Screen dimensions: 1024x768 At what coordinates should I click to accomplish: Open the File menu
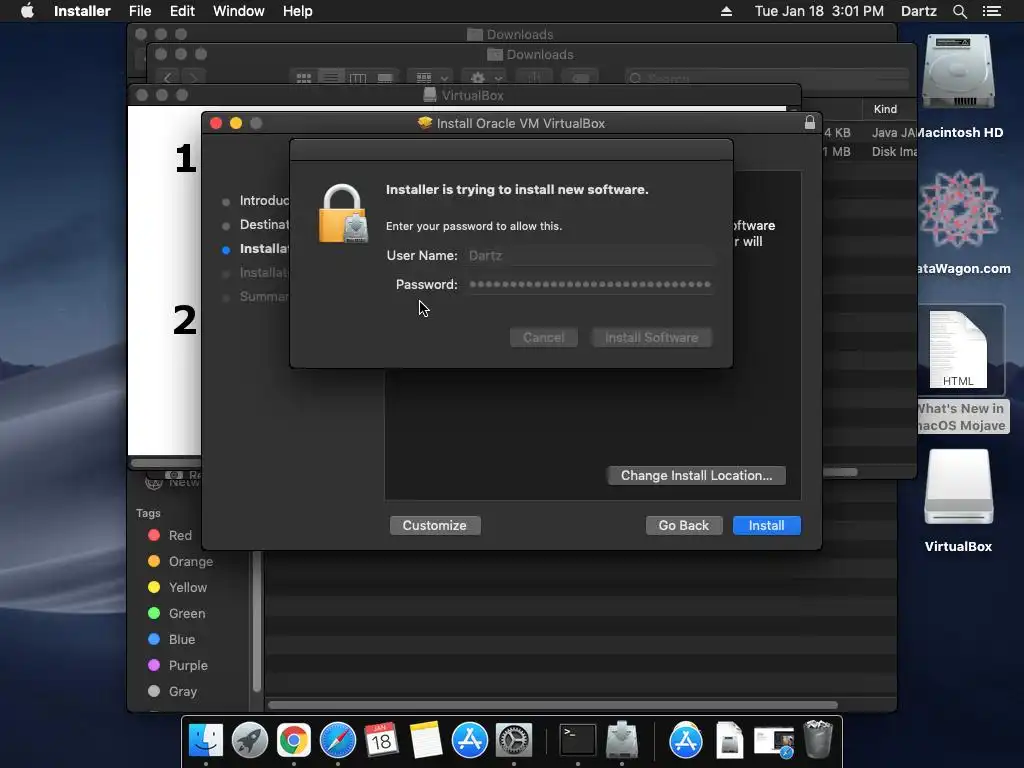pos(140,11)
